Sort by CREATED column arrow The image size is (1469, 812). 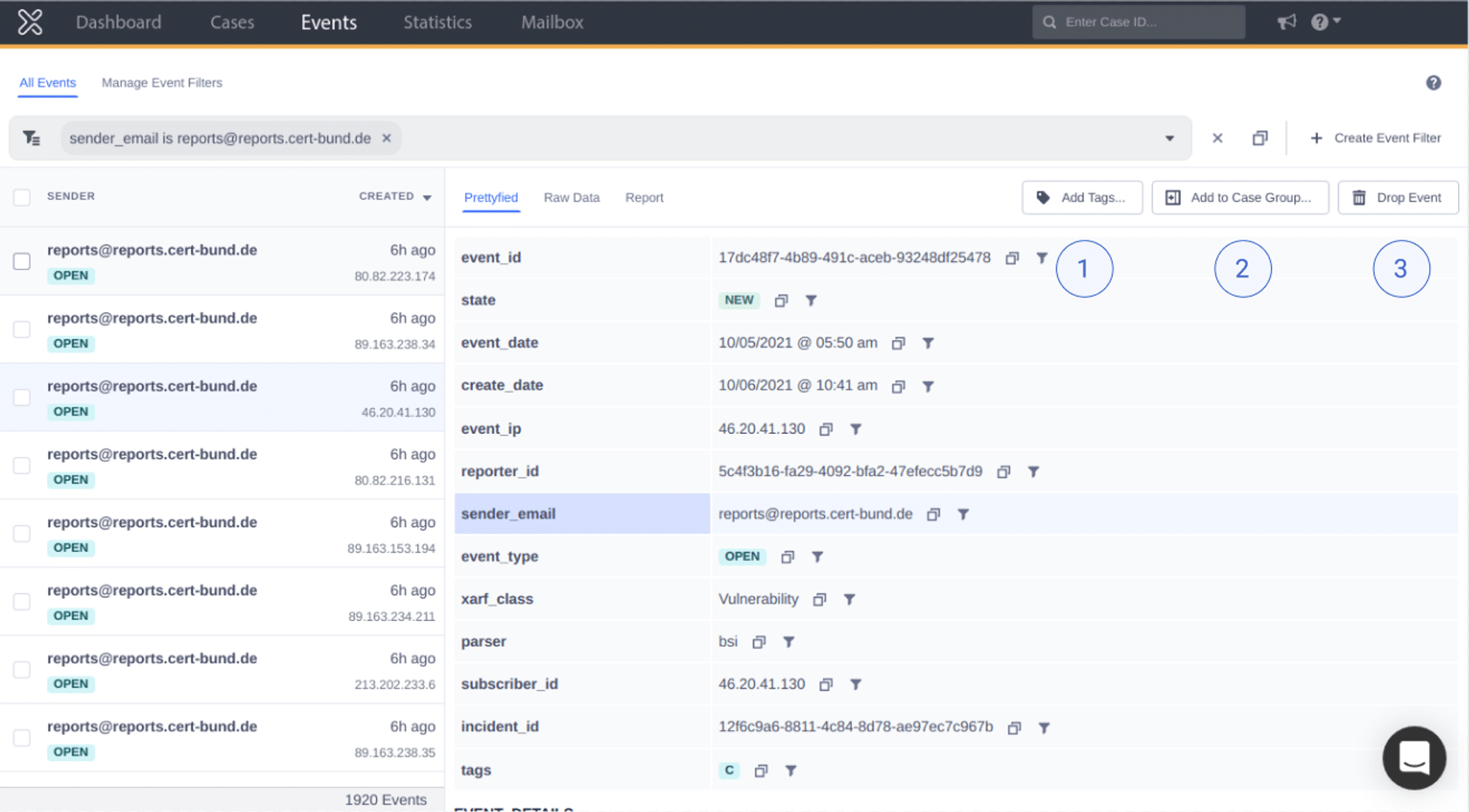(427, 197)
